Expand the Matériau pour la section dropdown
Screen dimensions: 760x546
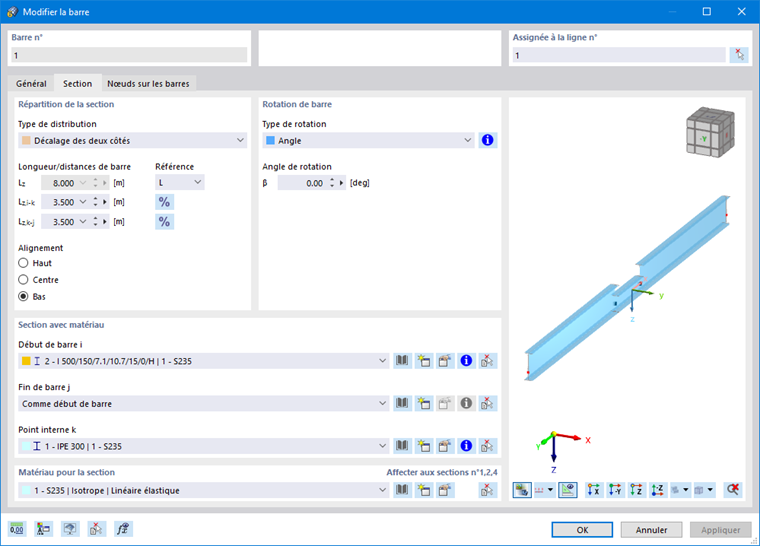coord(382,490)
